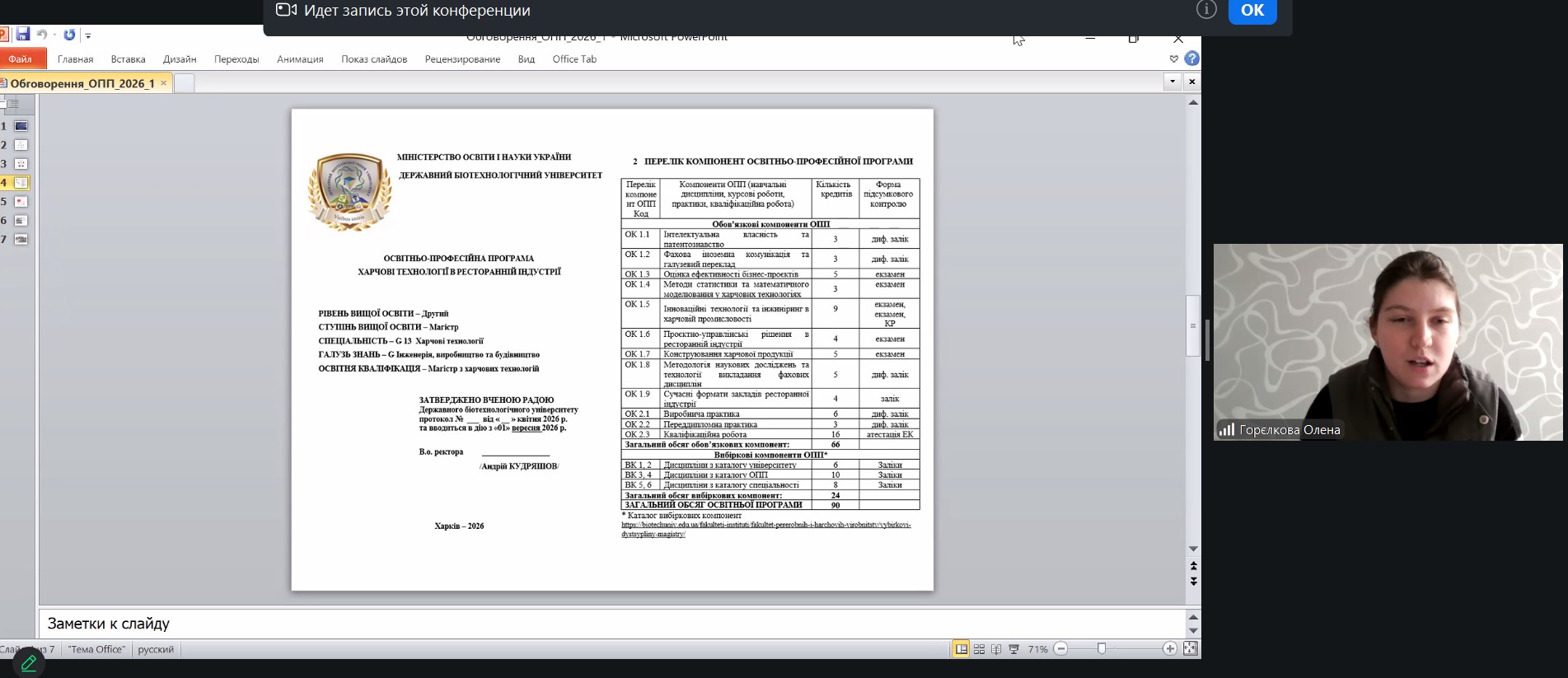Toggle Normal view button in status bar

pyautogui.click(x=961, y=649)
